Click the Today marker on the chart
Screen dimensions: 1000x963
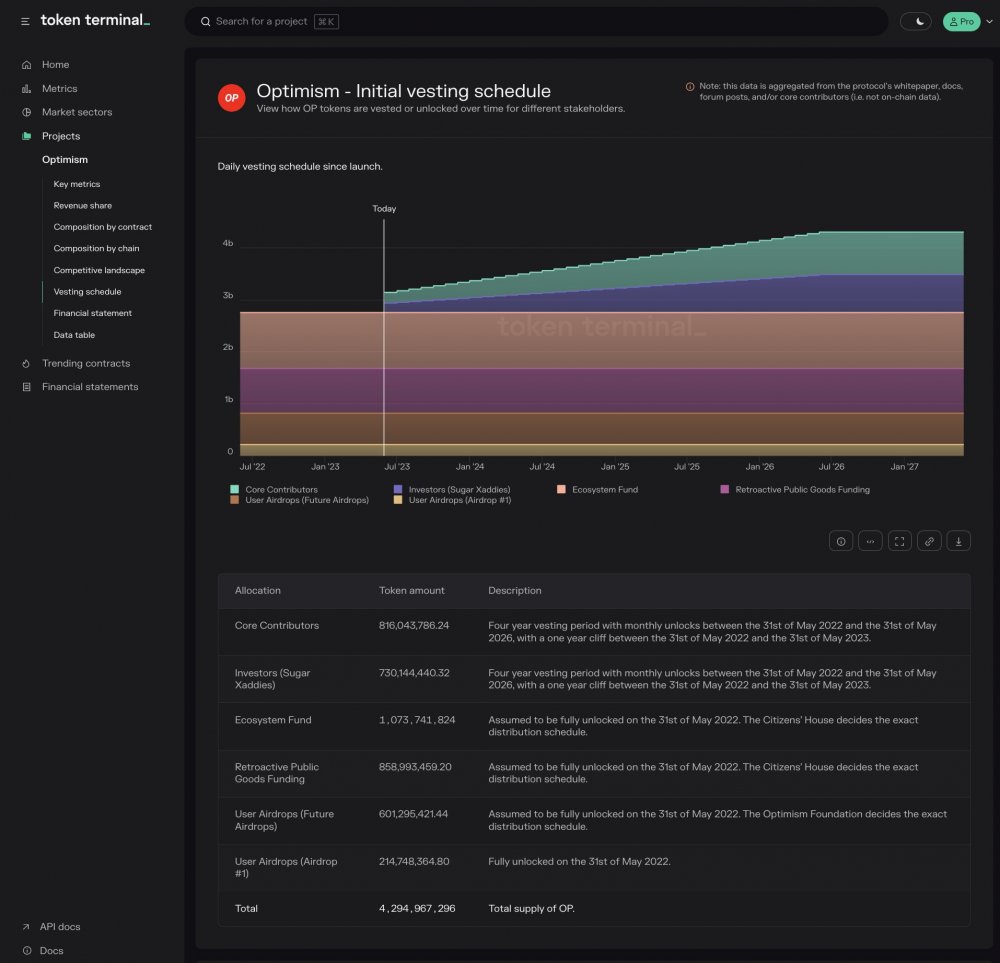tap(384, 209)
